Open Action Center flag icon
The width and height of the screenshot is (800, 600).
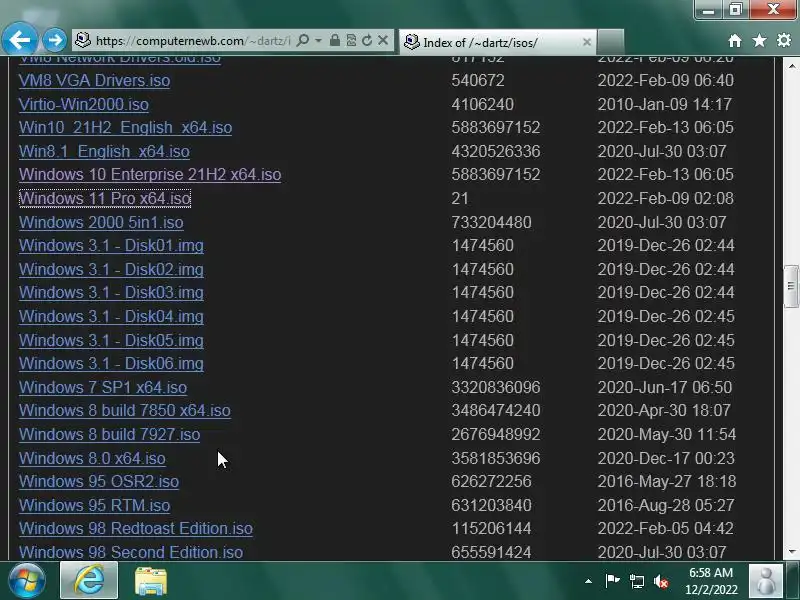pyautogui.click(x=612, y=581)
